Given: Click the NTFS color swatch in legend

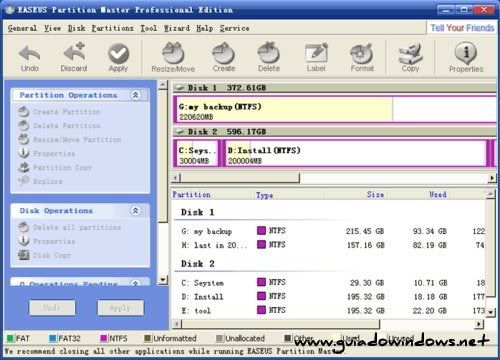Looking at the screenshot, I should (x=104, y=338).
